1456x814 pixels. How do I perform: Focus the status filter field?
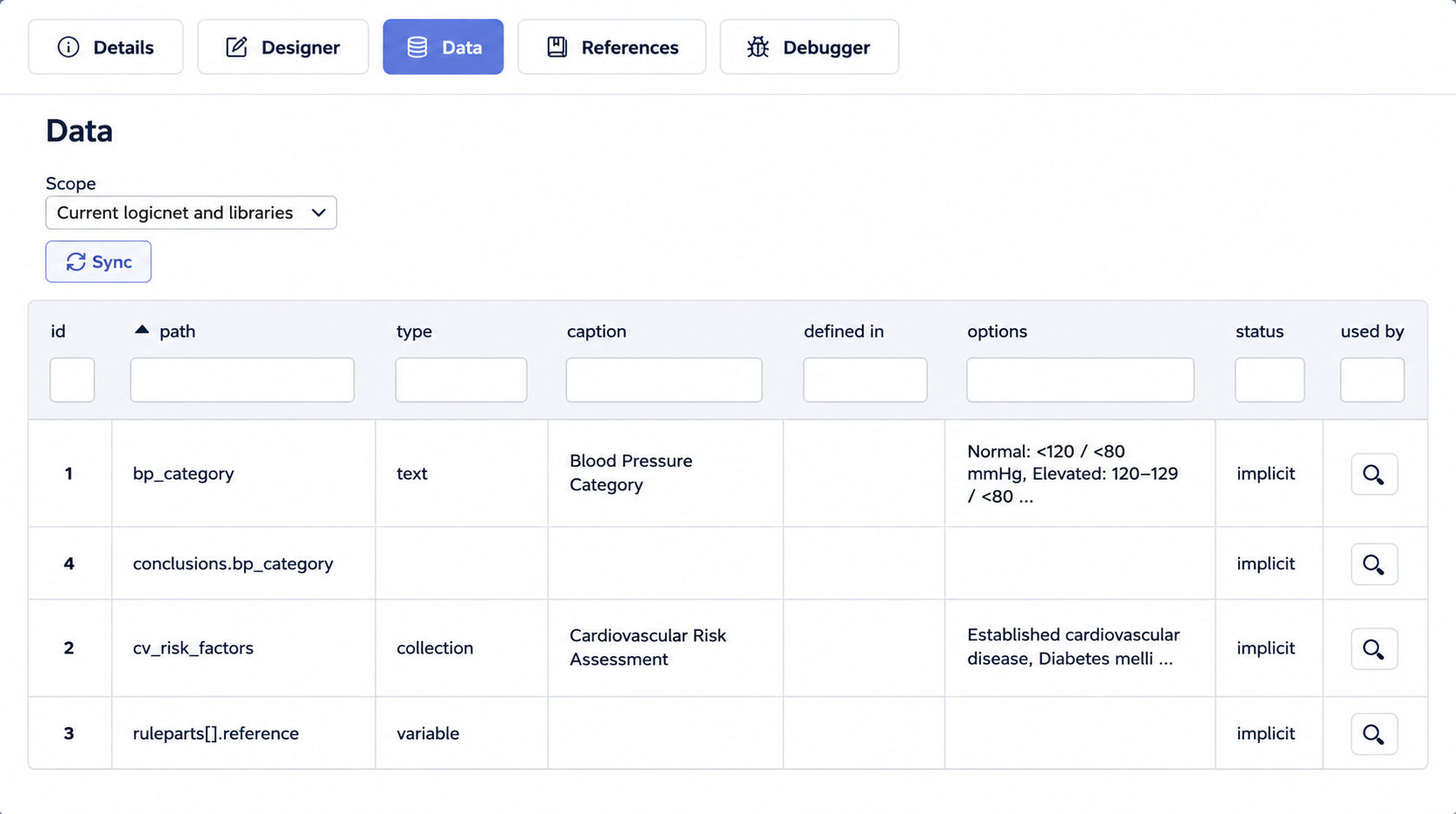[x=1269, y=379]
